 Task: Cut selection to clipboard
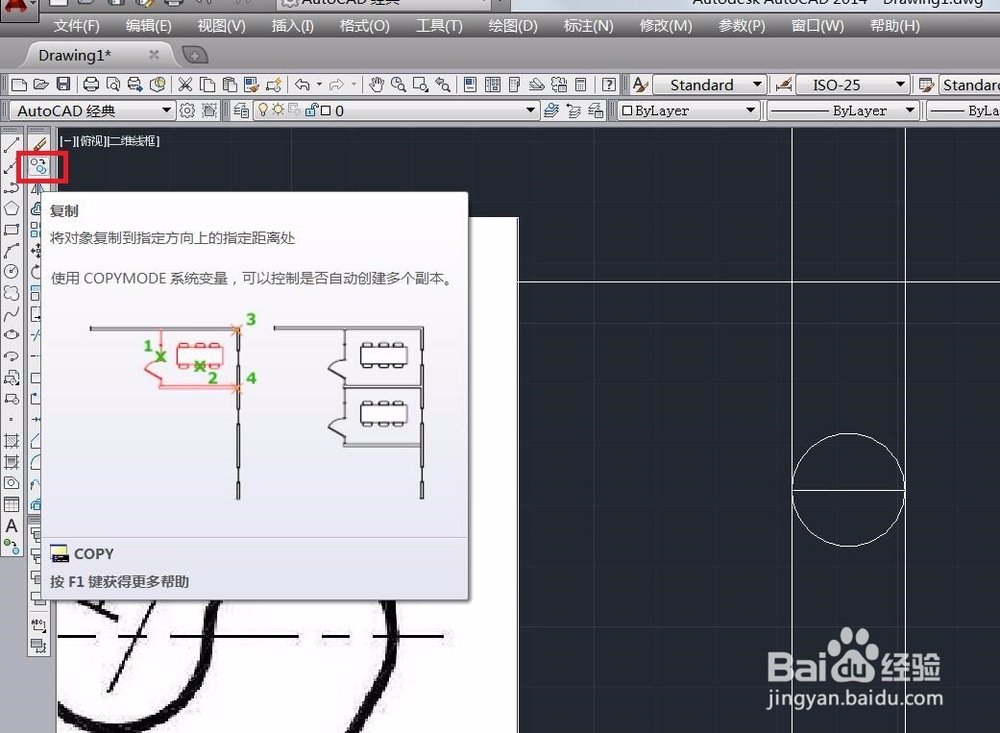click(x=185, y=84)
